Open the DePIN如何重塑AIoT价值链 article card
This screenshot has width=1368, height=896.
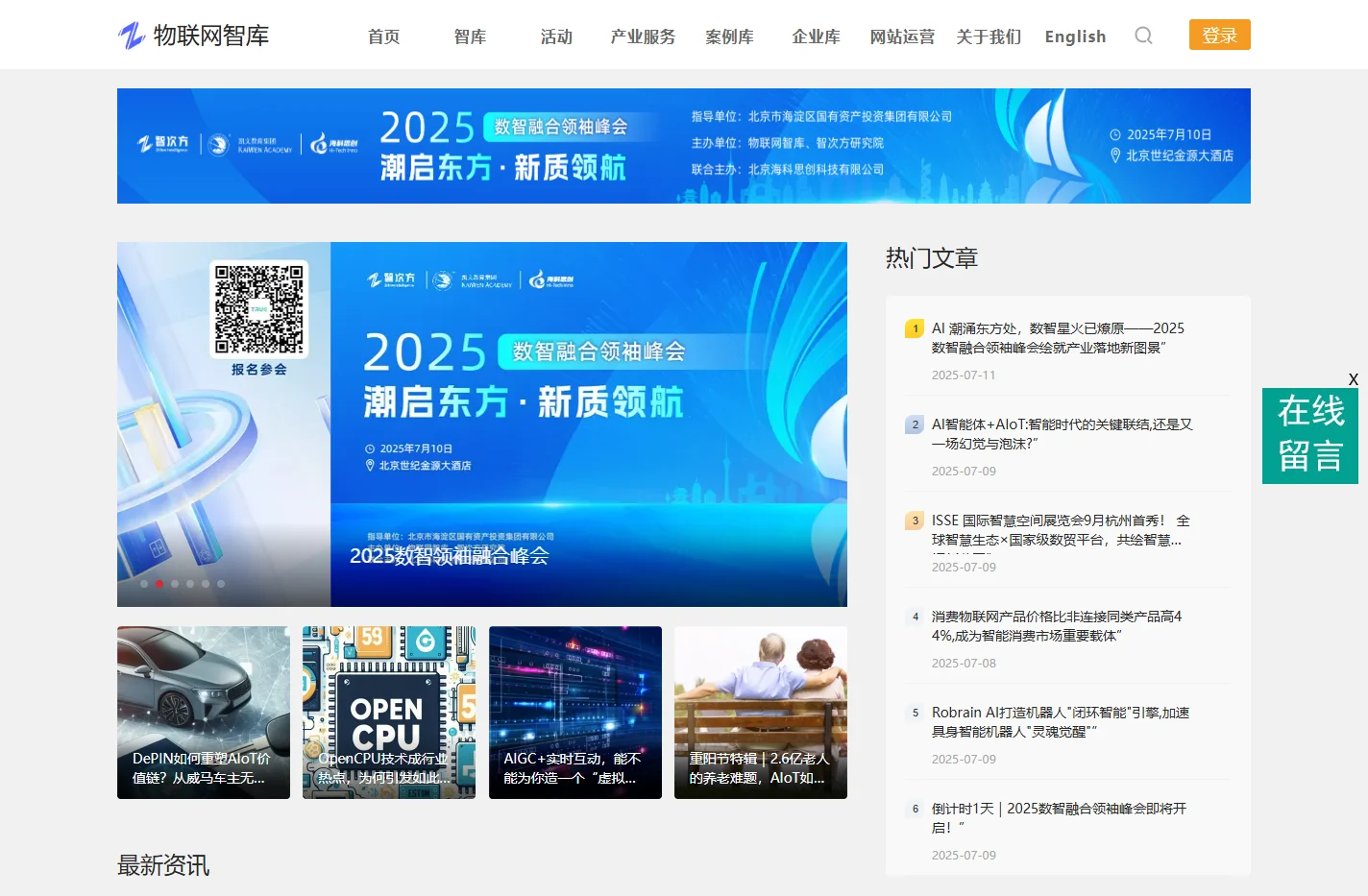[x=204, y=713]
